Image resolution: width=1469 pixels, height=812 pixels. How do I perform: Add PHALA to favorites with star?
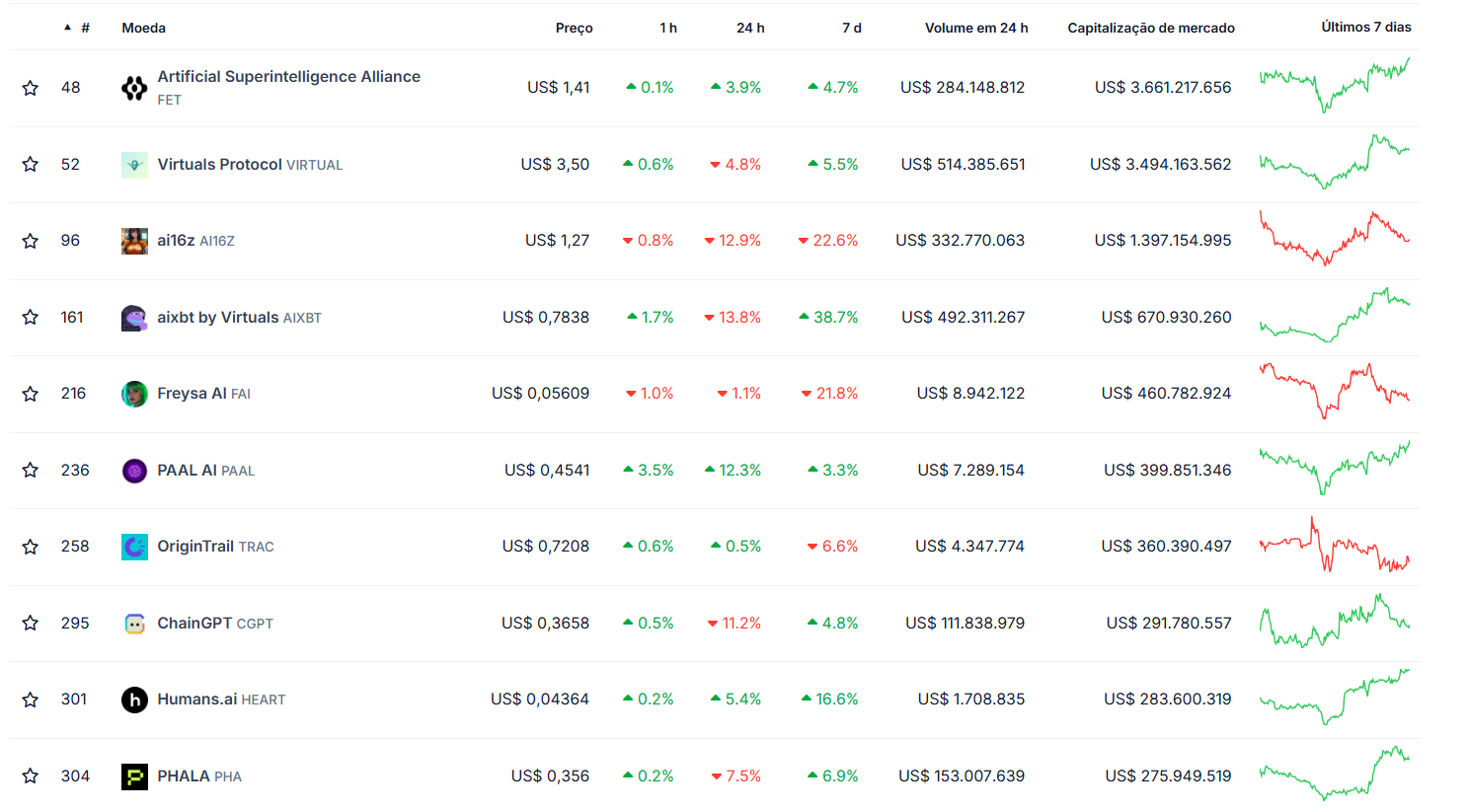[x=31, y=775]
